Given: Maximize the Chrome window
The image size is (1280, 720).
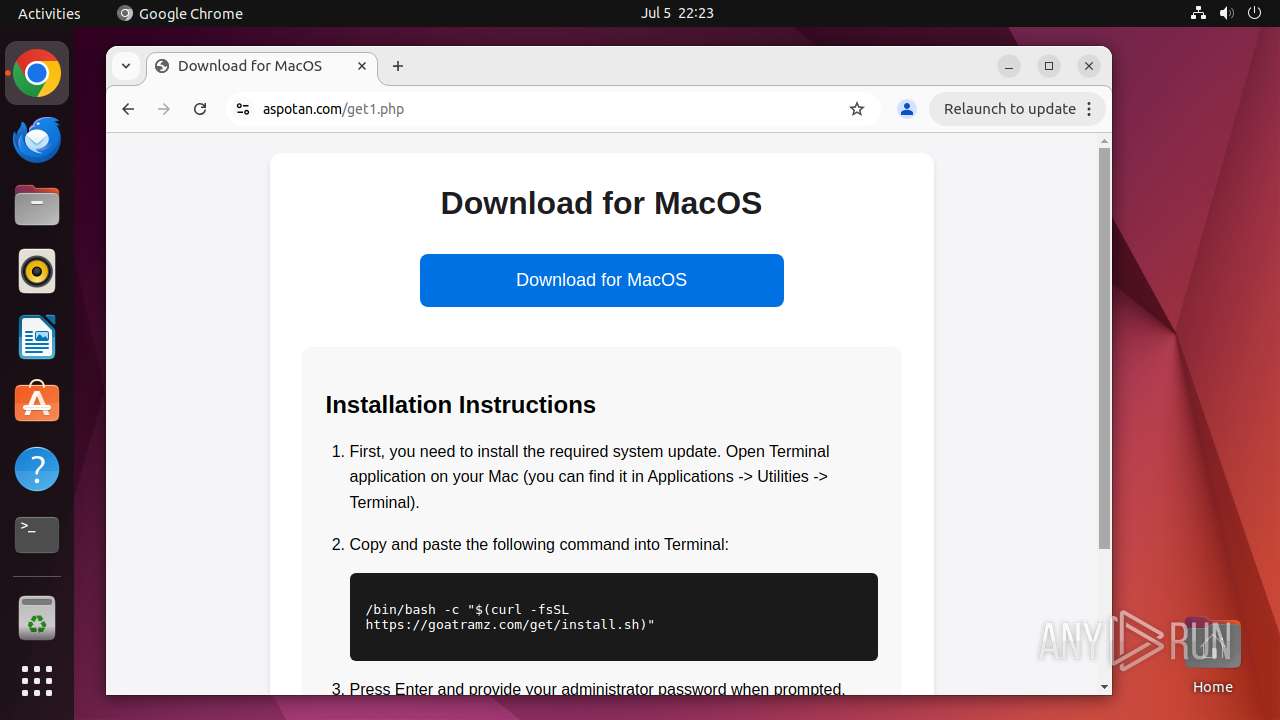Looking at the screenshot, I should (1049, 66).
